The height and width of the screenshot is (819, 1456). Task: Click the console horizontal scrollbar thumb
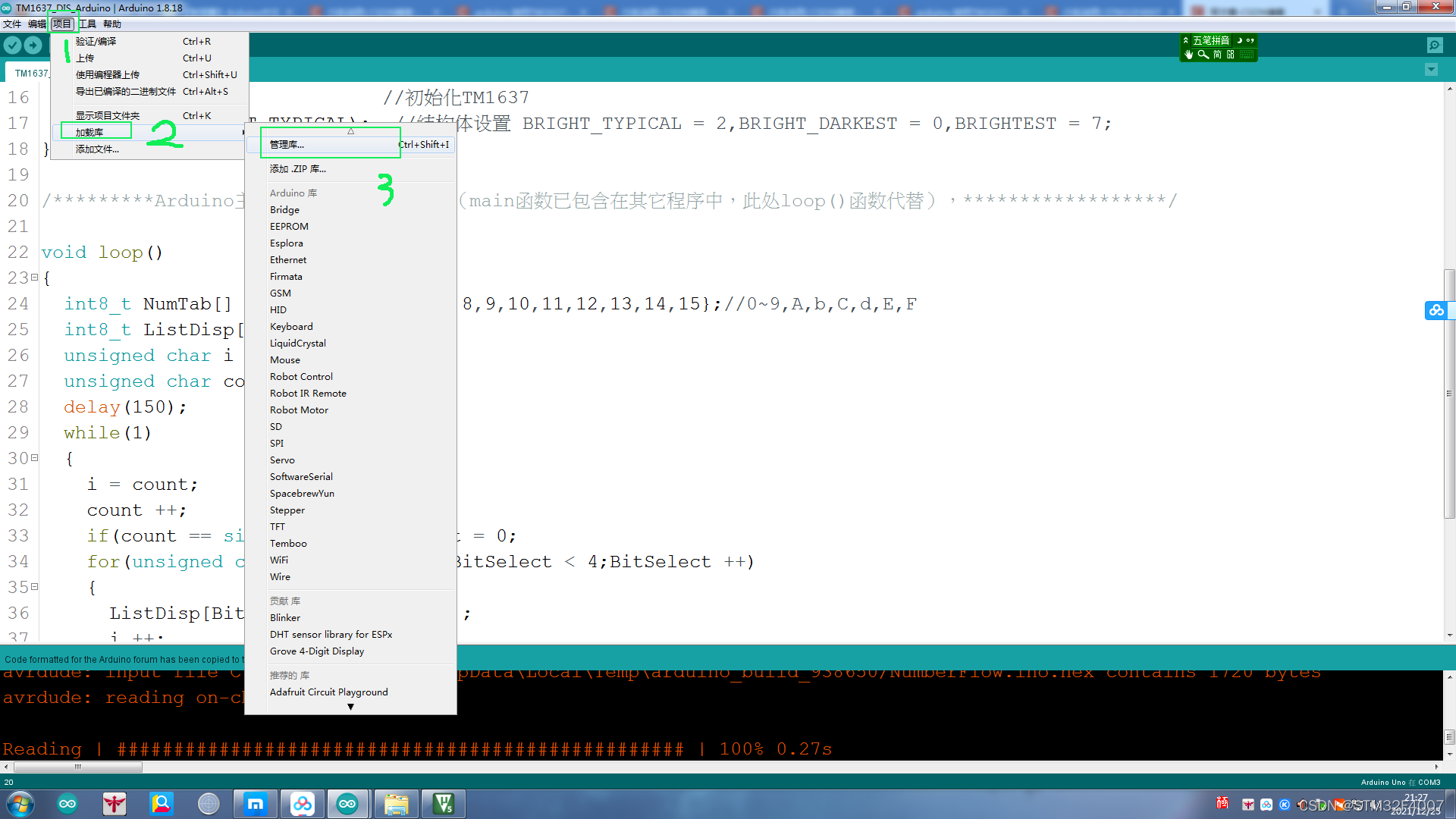(77, 767)
